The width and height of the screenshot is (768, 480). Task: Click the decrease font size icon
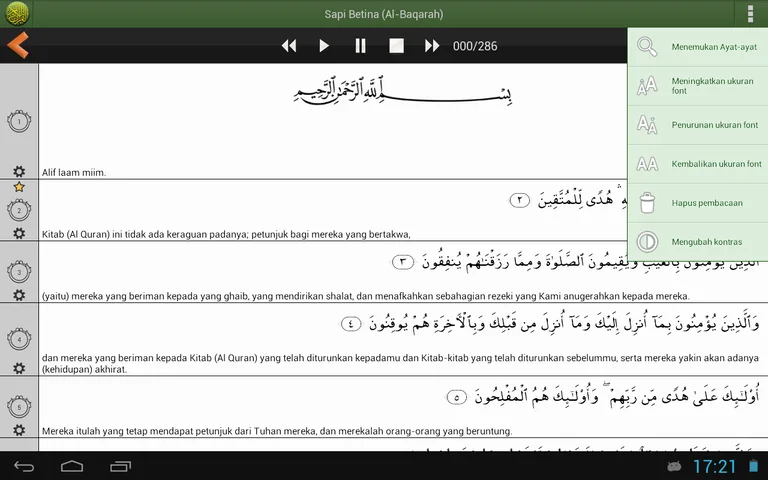coord(647,125)
